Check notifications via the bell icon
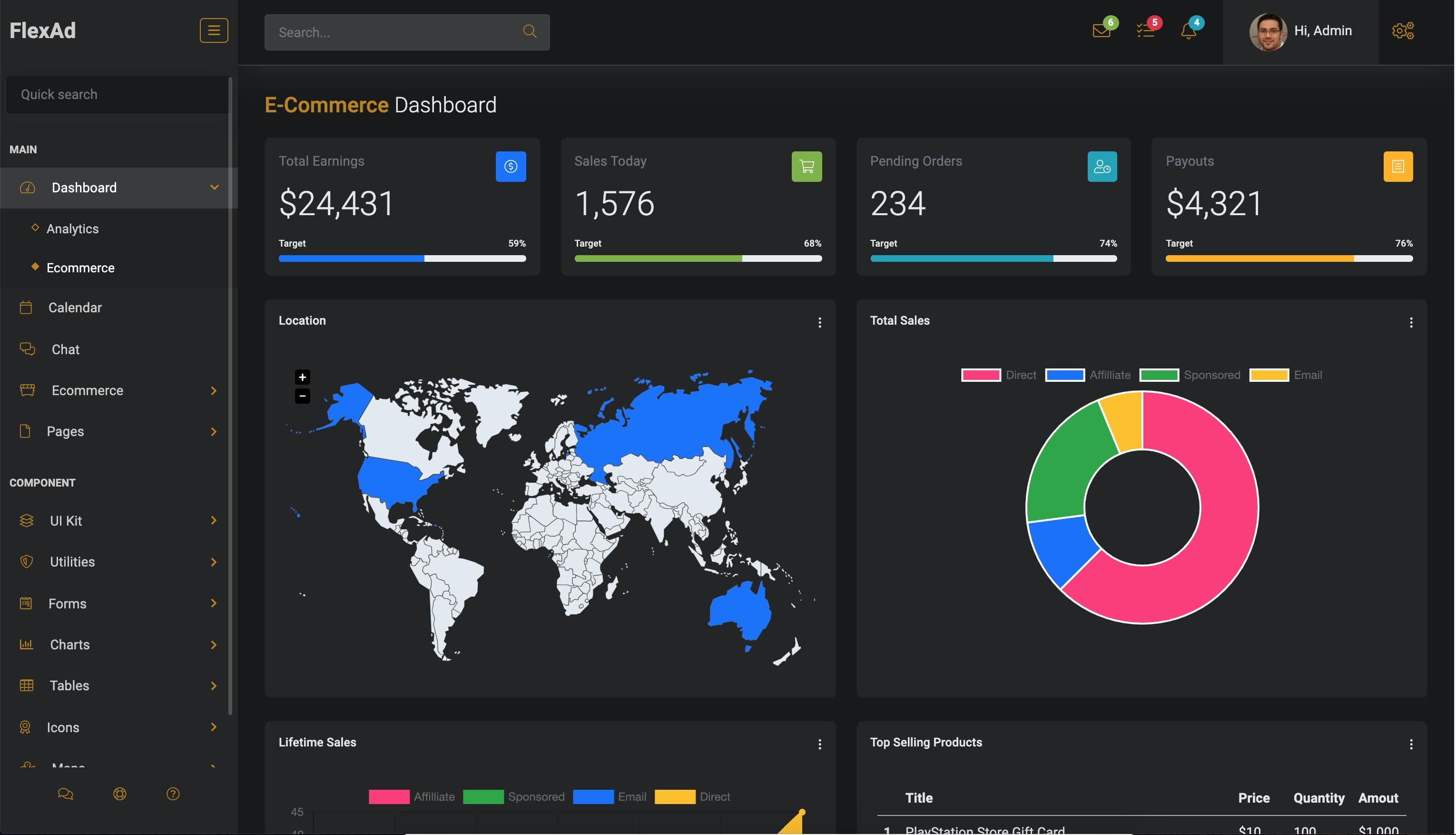The height and width of the screenshot is (835, 1456). tap(1189, 31)
